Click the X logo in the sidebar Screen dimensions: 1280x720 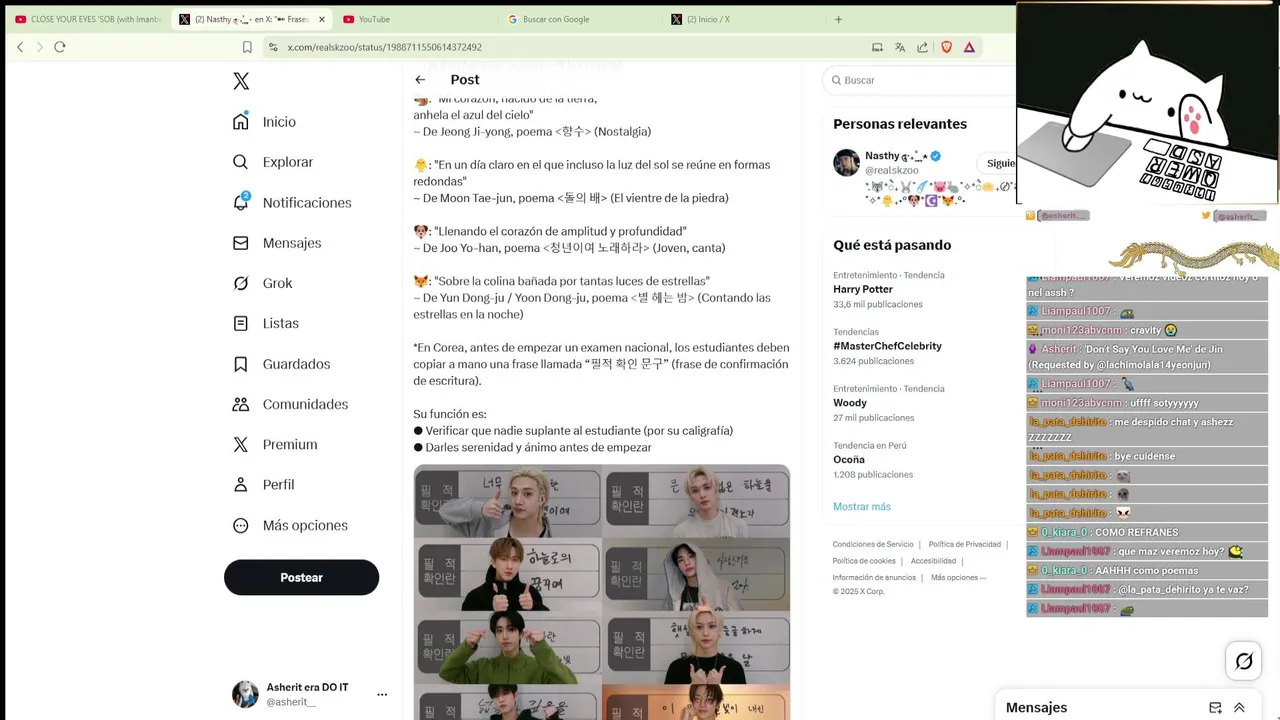pyautogui.click(x=241, y=81)
